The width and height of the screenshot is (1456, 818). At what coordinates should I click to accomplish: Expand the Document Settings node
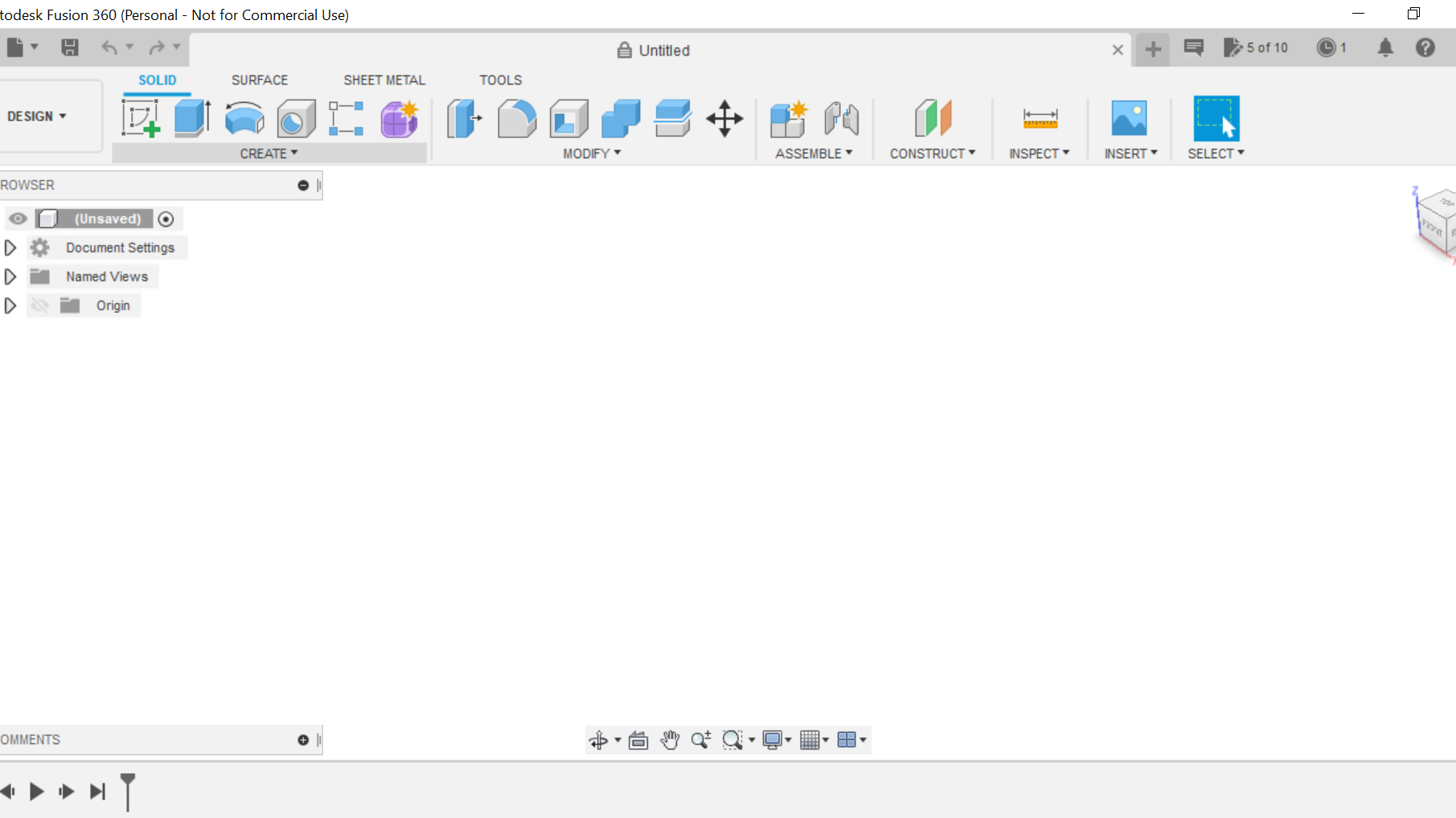coord(10,247)
